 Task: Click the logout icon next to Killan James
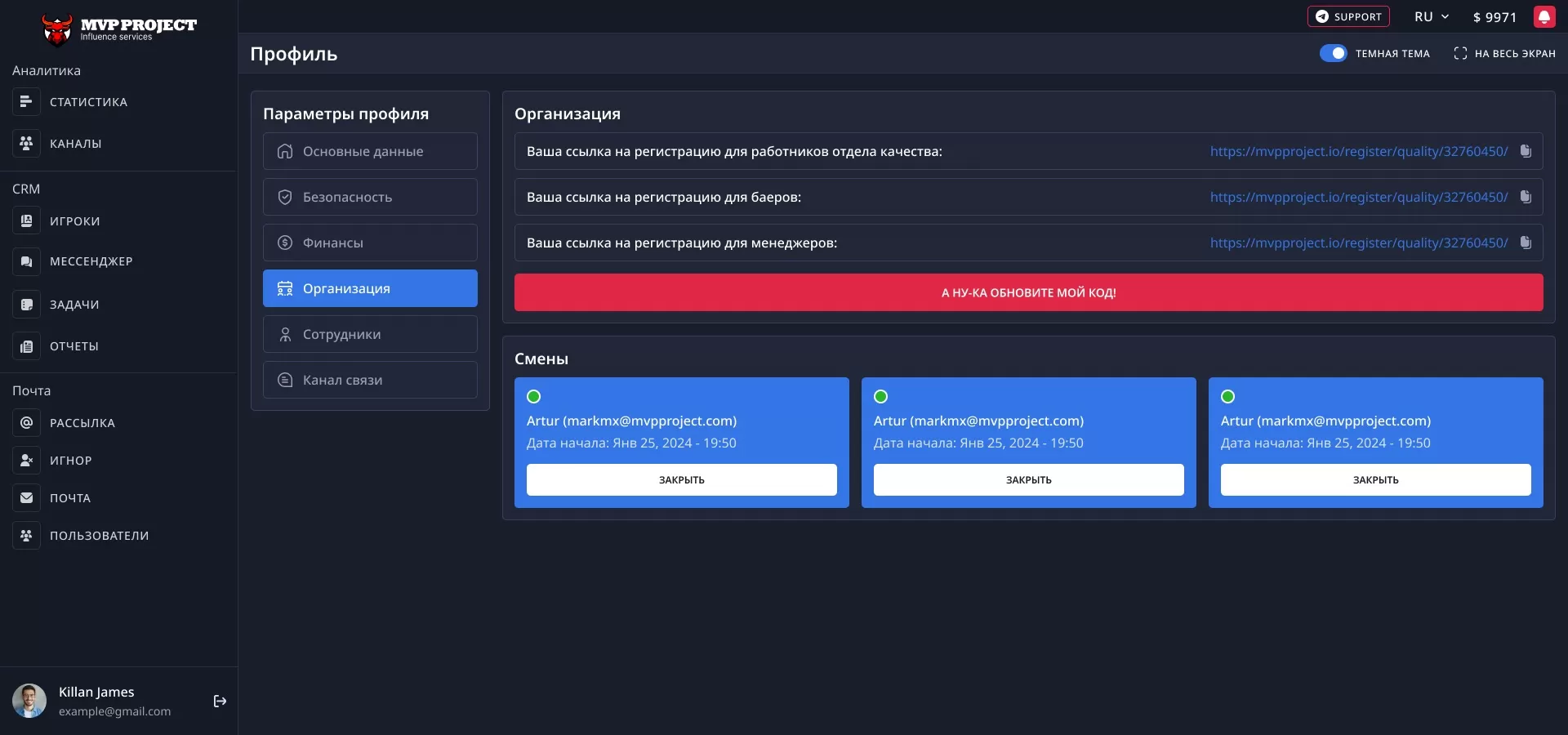tap(219, 702)
